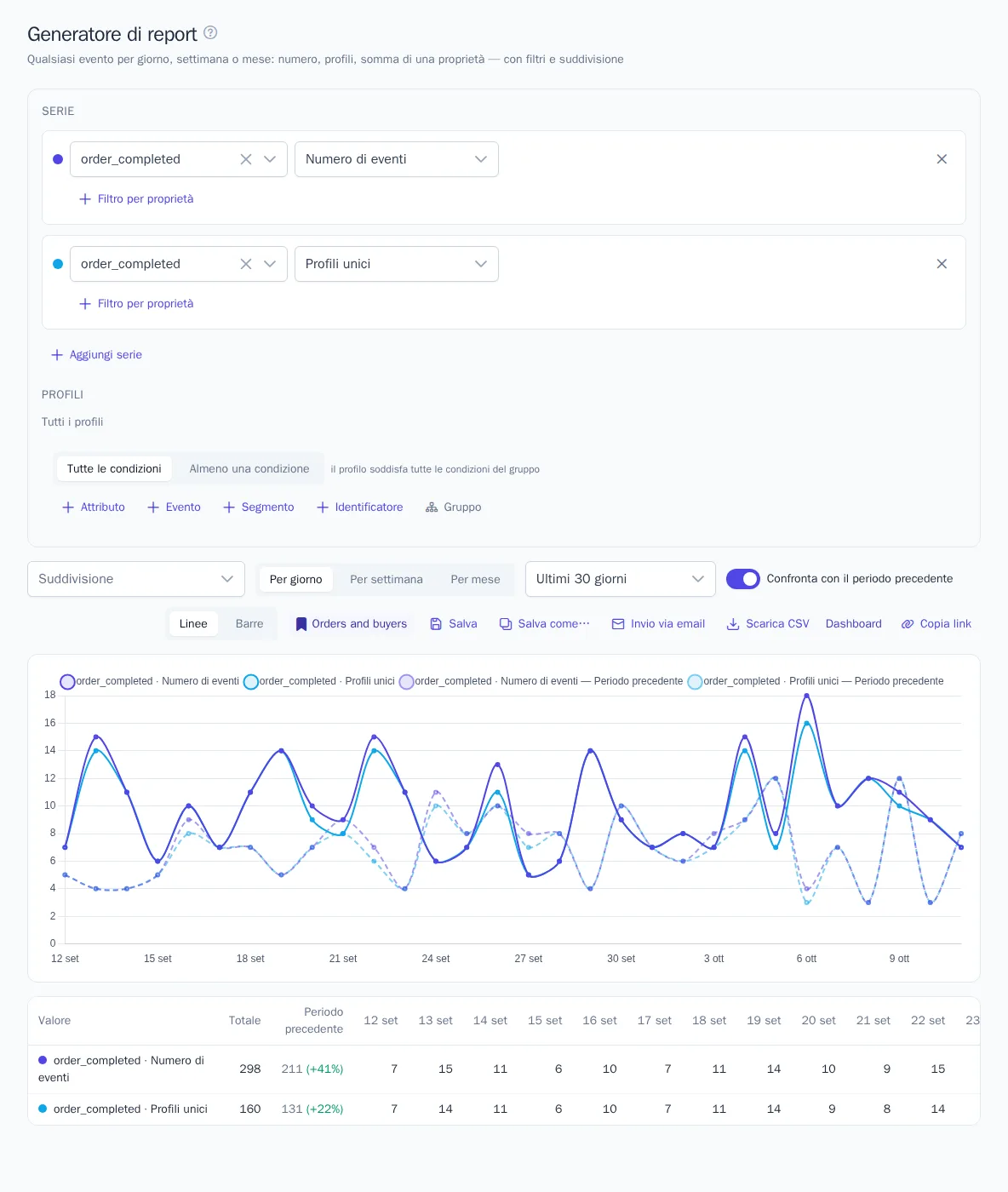Select the Barre chart type
This screenshot has height=1192, width=1008.
(249, 624)
